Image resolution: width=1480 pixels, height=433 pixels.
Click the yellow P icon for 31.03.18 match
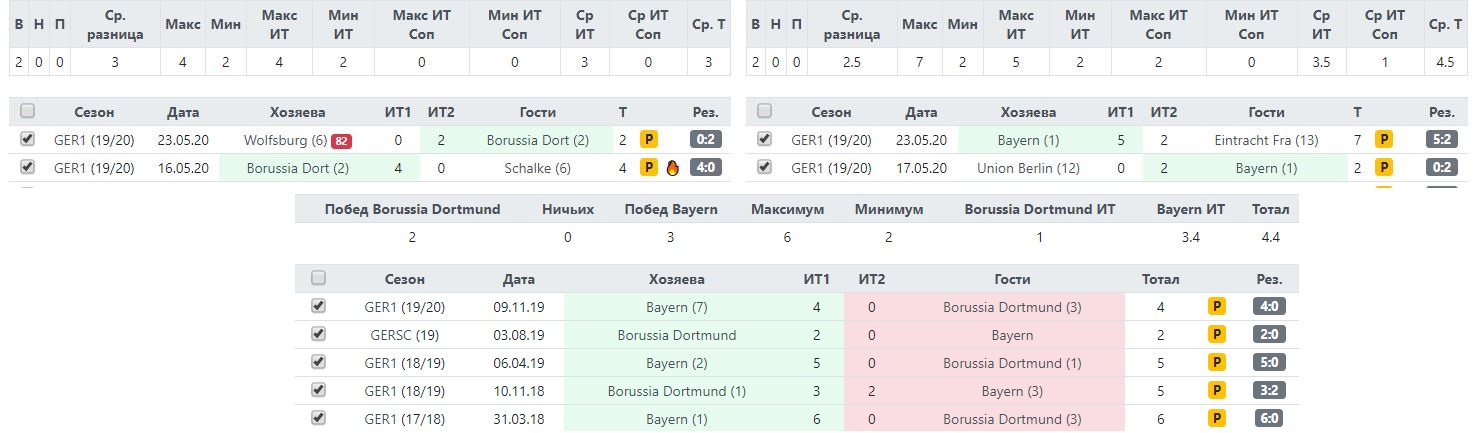[x=1217, y=419]
